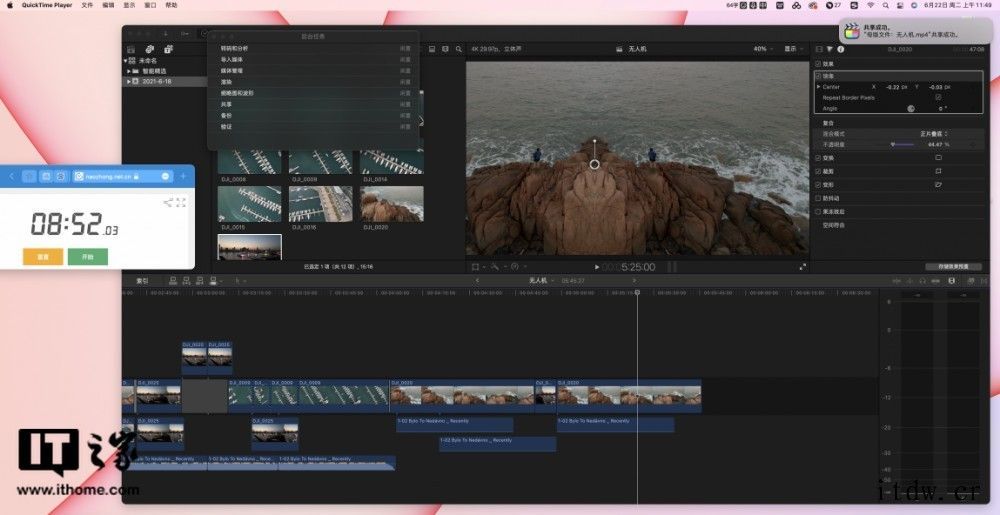Open the color inspector triangle icon
The image size is (1000, 515).
[830, 49]
